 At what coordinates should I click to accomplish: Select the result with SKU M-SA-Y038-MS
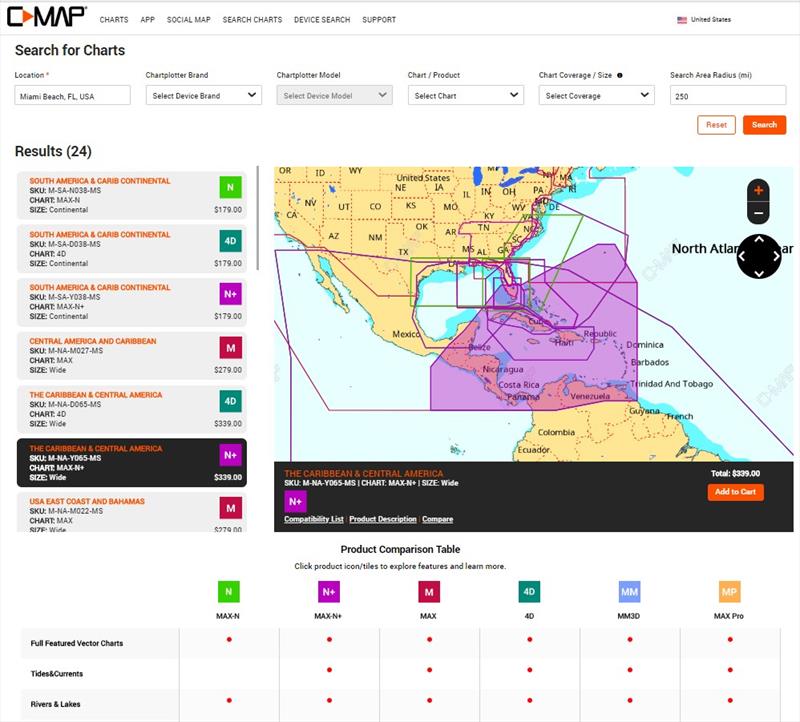click(132, 302)
